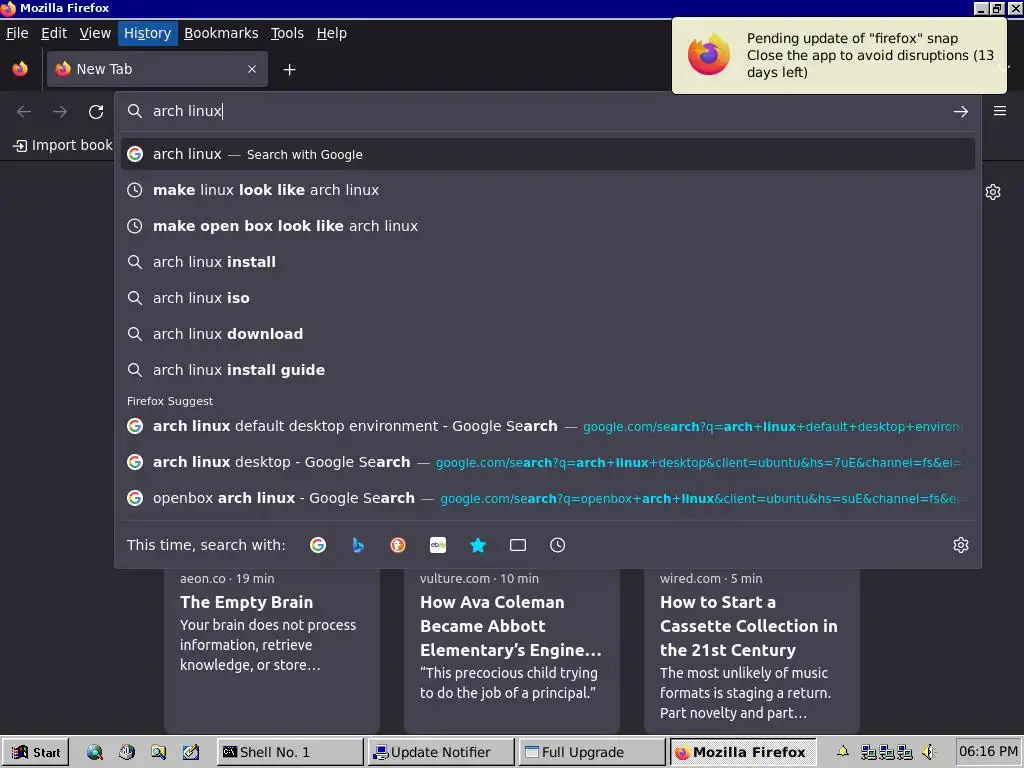The width and height of the screenshot is (1024, 768).
Task: Click the 06:16 PM taskbar clock
Action: coord(988,752)
